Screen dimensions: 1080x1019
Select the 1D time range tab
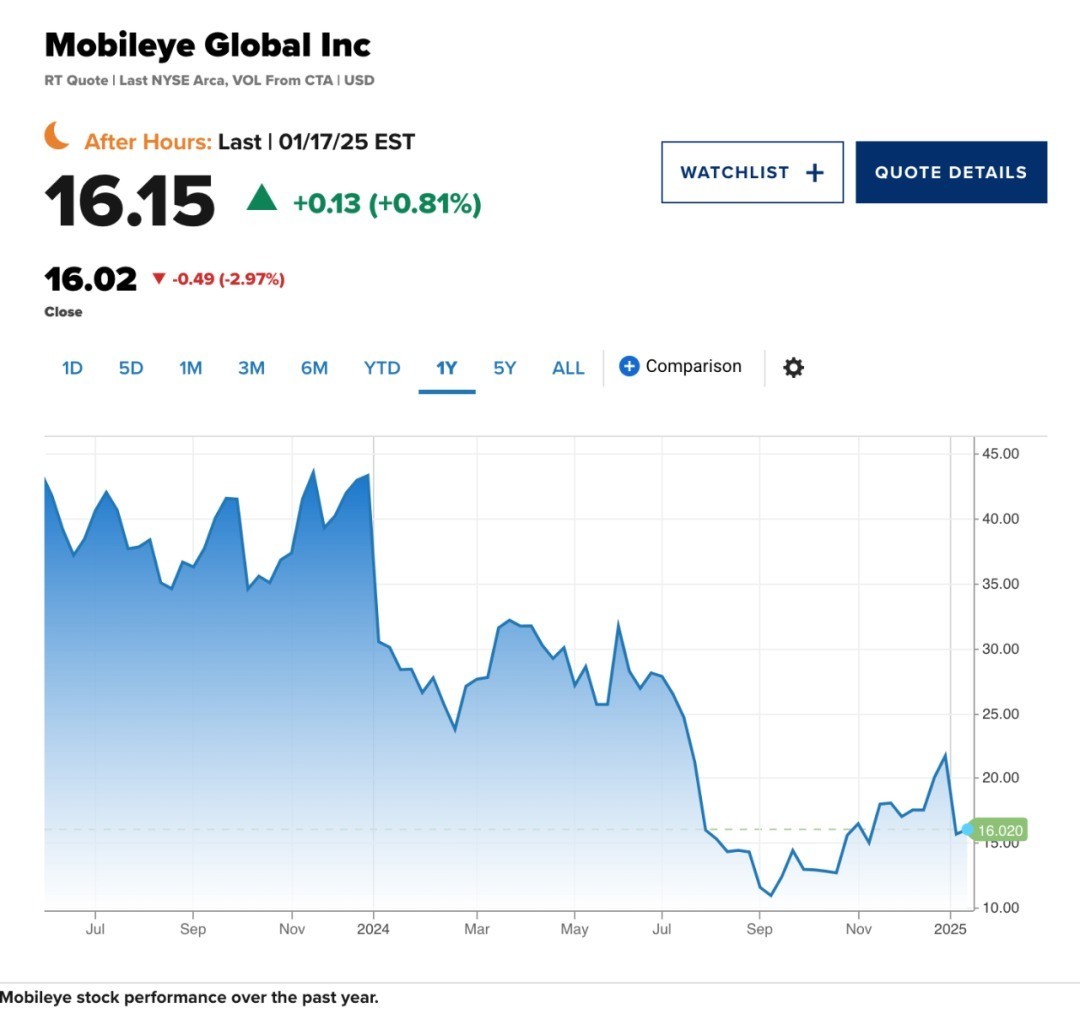point(72,368)
